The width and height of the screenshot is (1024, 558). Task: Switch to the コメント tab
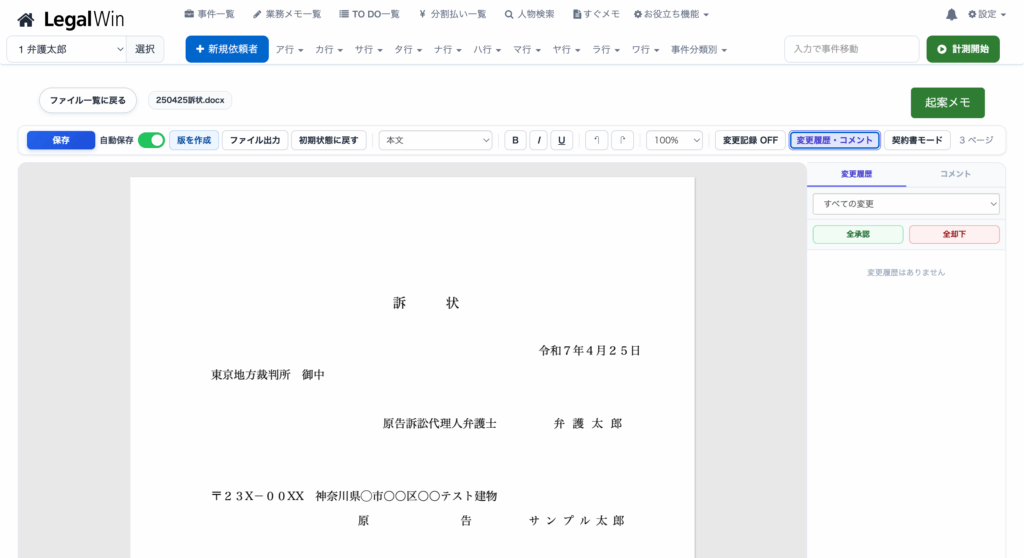pos(954,174)
